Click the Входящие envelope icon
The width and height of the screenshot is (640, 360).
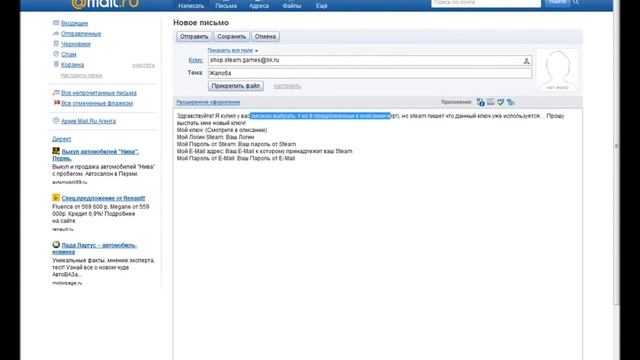tap(56, 23)
